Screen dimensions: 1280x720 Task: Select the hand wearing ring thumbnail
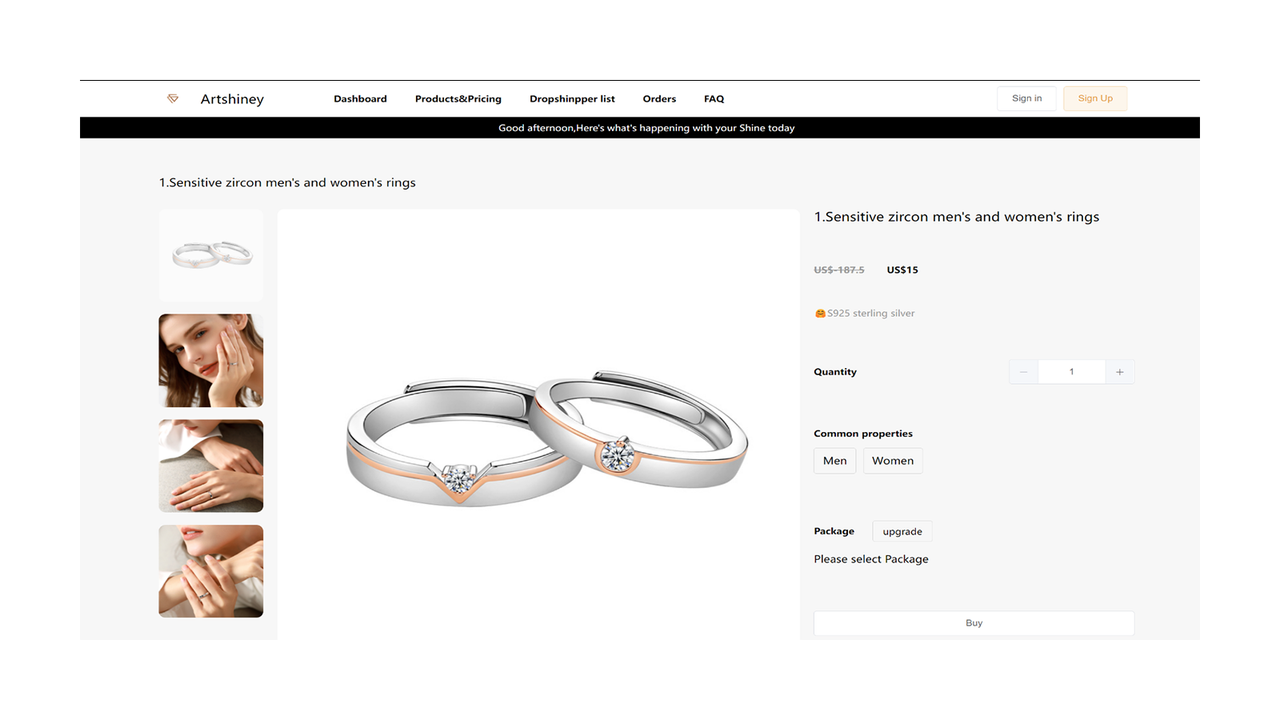click(211, 466)
